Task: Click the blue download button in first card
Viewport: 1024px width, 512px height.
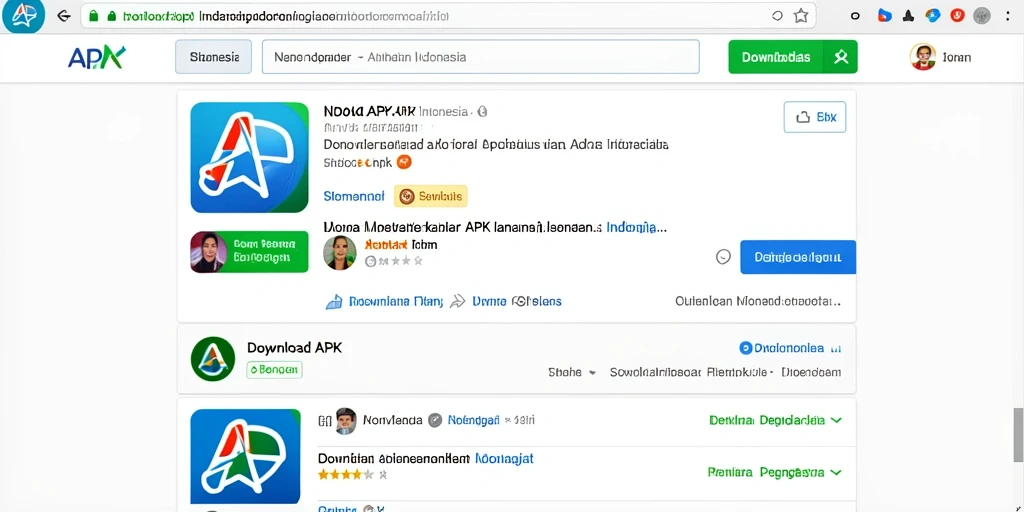Action: [x=798, y=257]
